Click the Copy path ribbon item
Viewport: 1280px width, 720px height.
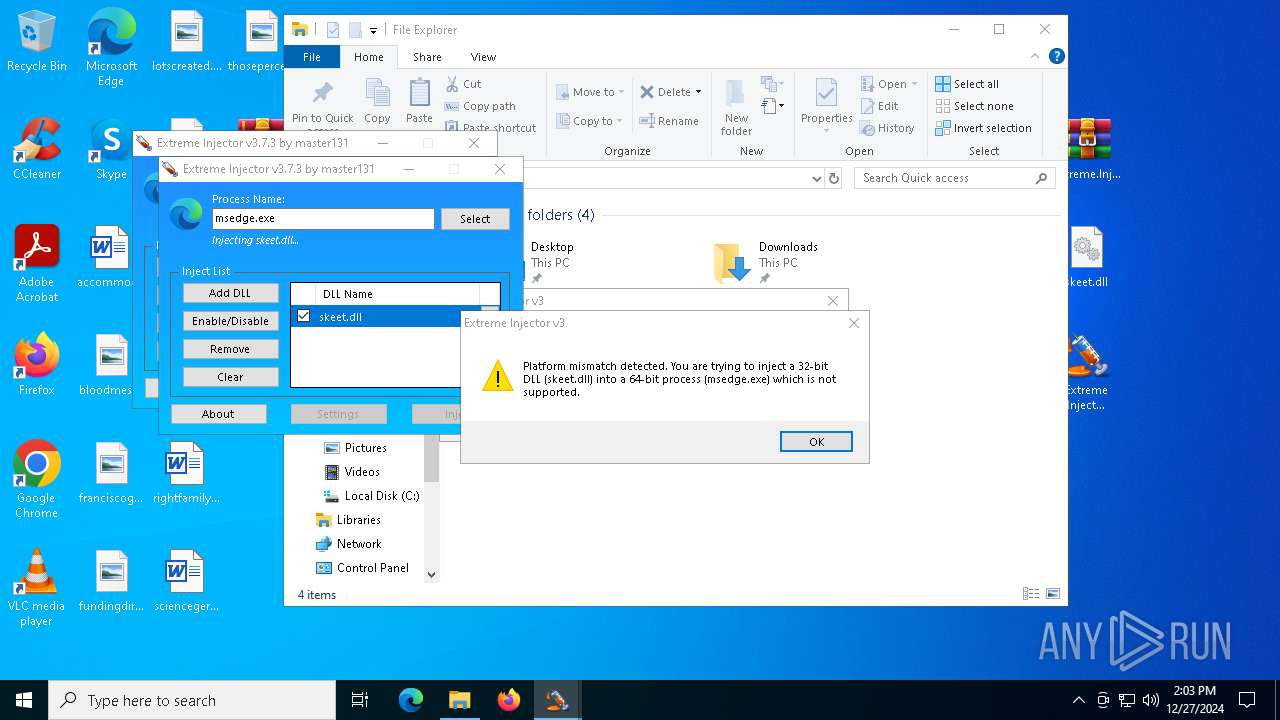tap(480, 106)
